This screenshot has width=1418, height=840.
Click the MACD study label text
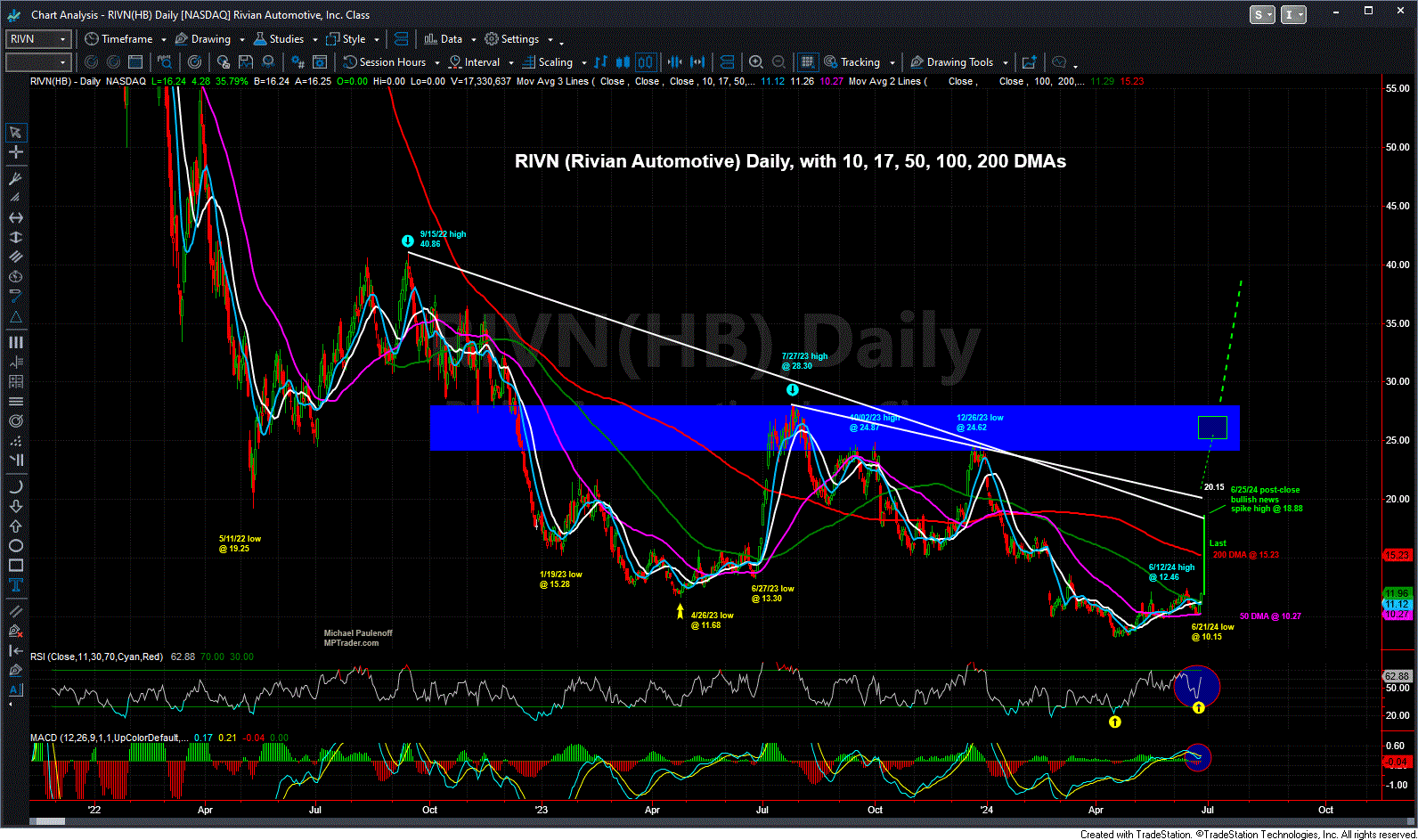pyautogui.click(x=110, y=738)
